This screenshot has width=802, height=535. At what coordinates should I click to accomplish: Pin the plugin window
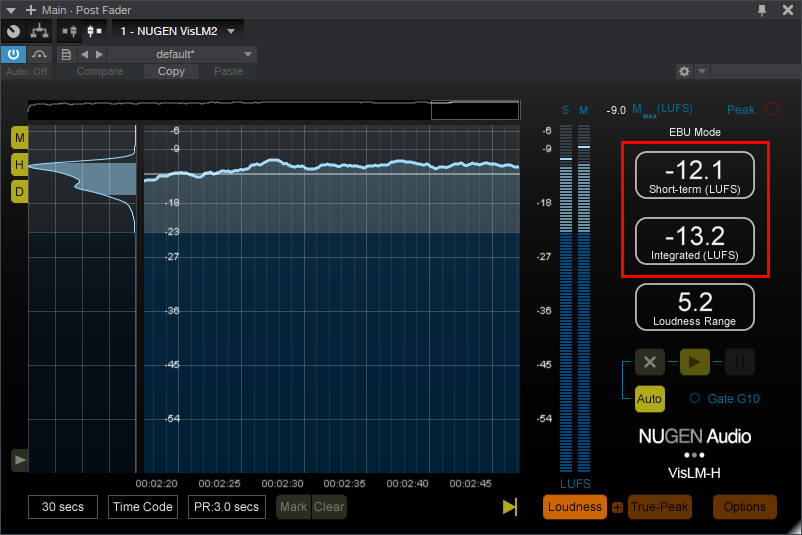click(x=762, y=10)
